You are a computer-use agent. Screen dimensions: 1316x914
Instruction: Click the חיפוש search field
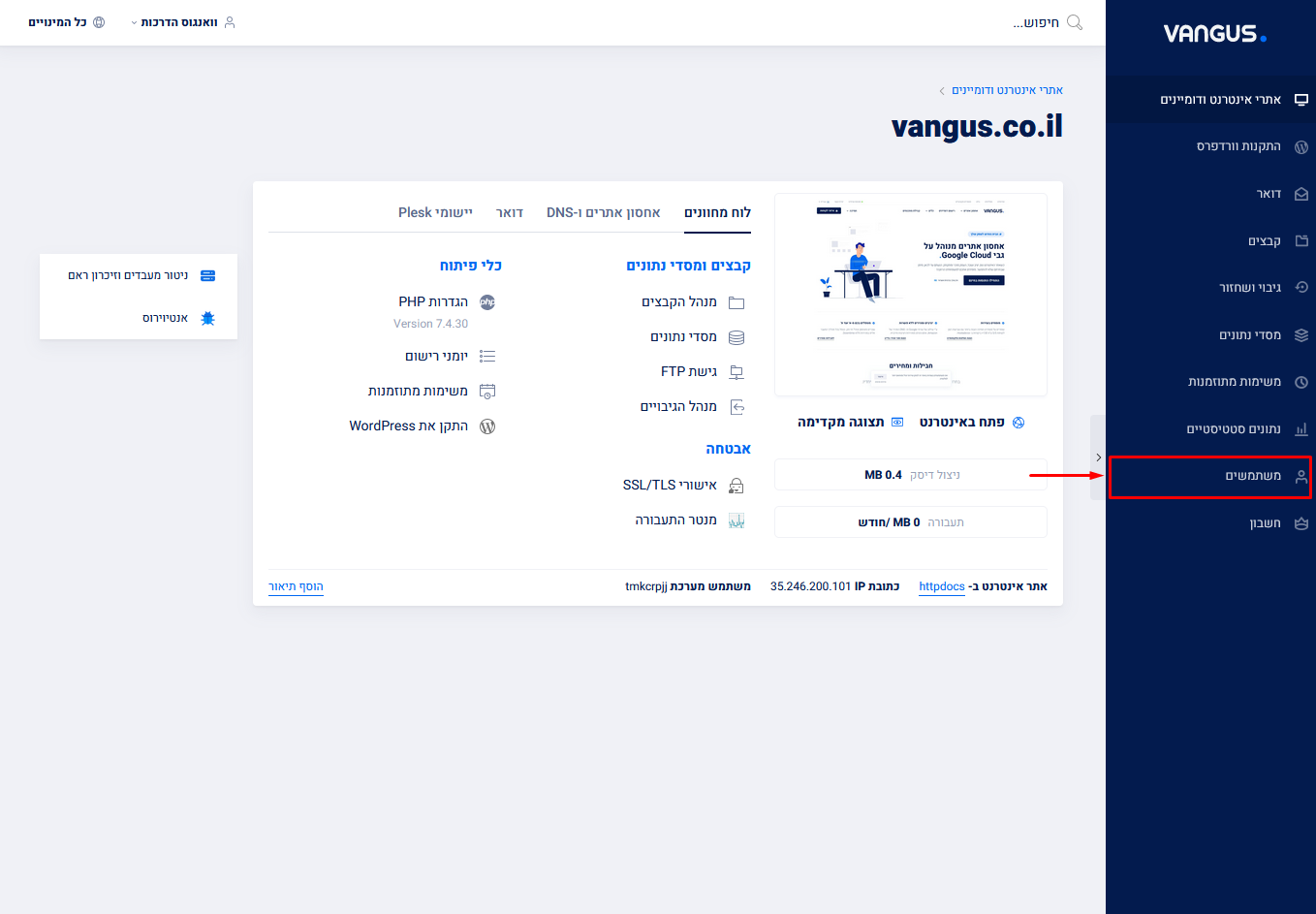pos(1036,22)
